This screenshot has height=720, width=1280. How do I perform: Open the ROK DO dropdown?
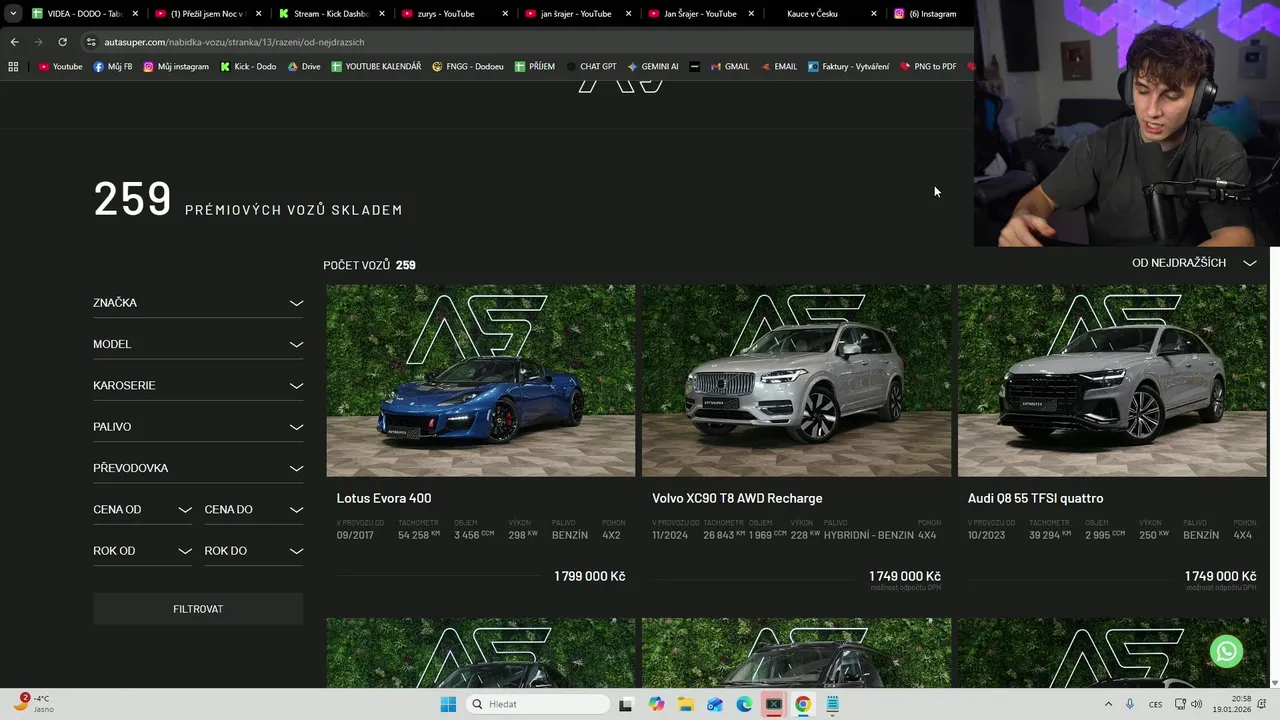point(253,551)
